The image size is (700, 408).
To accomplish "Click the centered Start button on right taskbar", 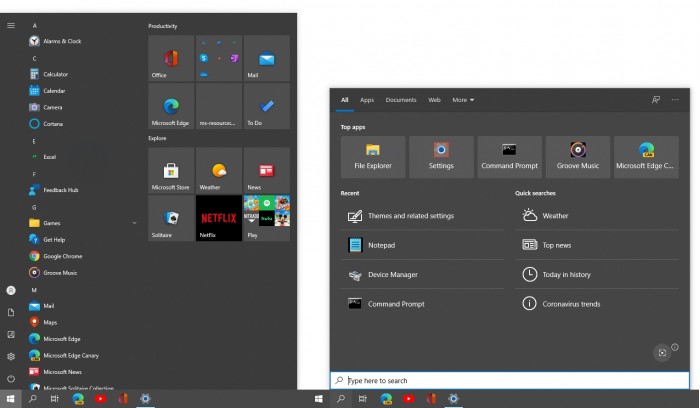I will 319,399.
